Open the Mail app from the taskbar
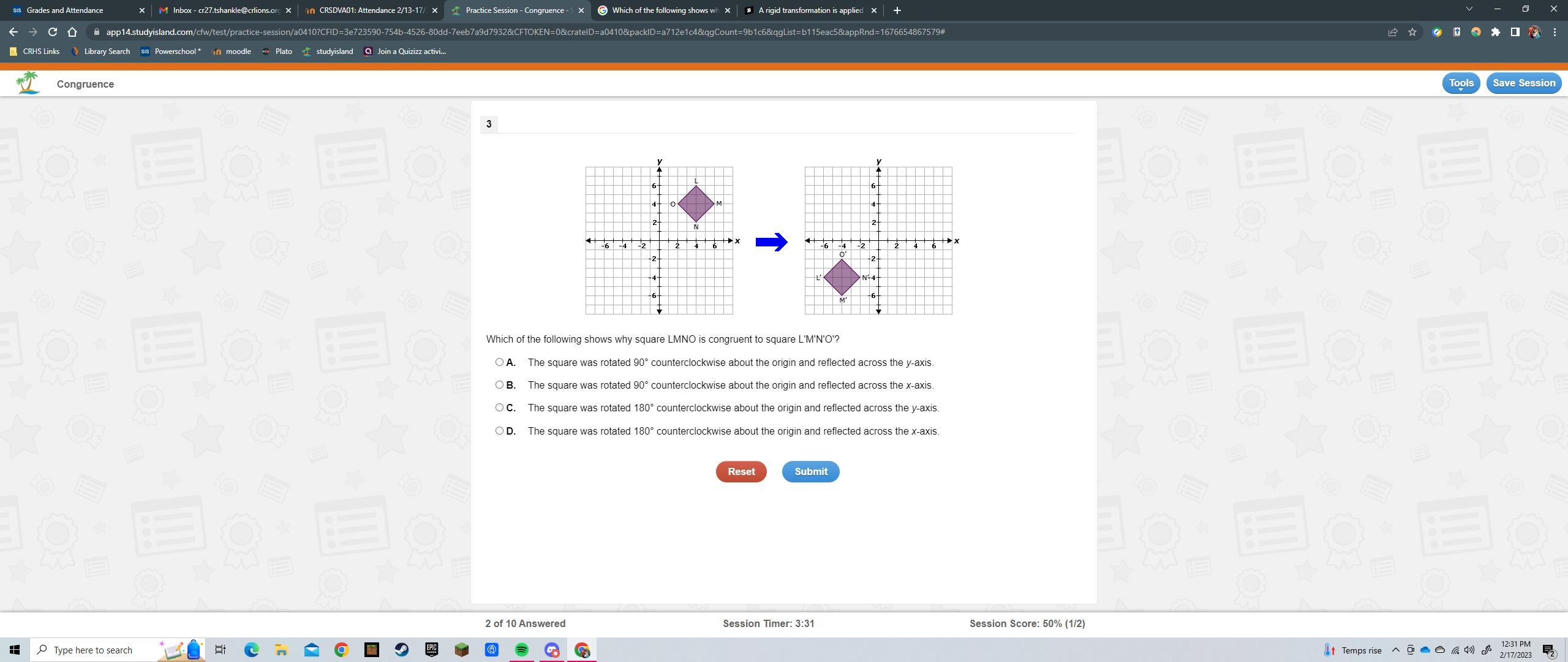Image resolution: width=1568 pixels, height=662 pixels. [x=311, y=650]
